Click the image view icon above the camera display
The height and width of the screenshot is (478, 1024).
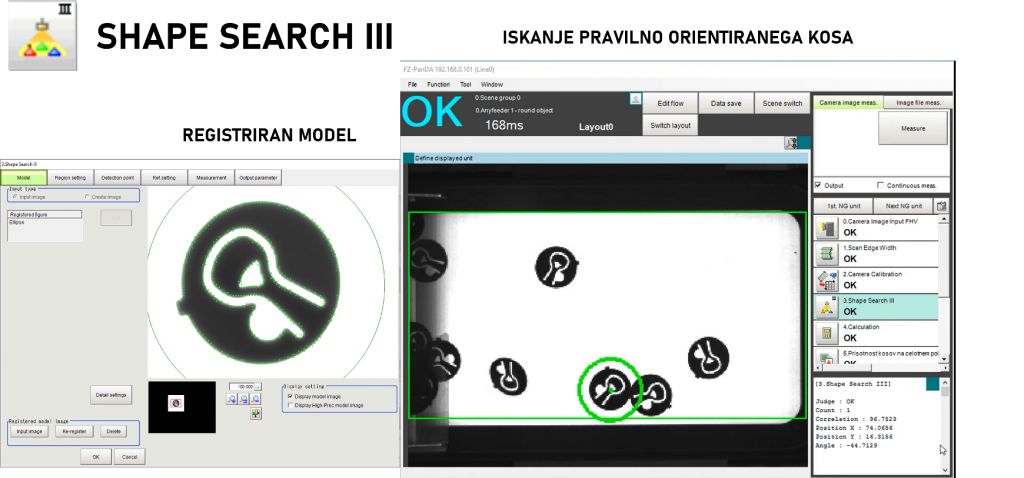(792, 144)
